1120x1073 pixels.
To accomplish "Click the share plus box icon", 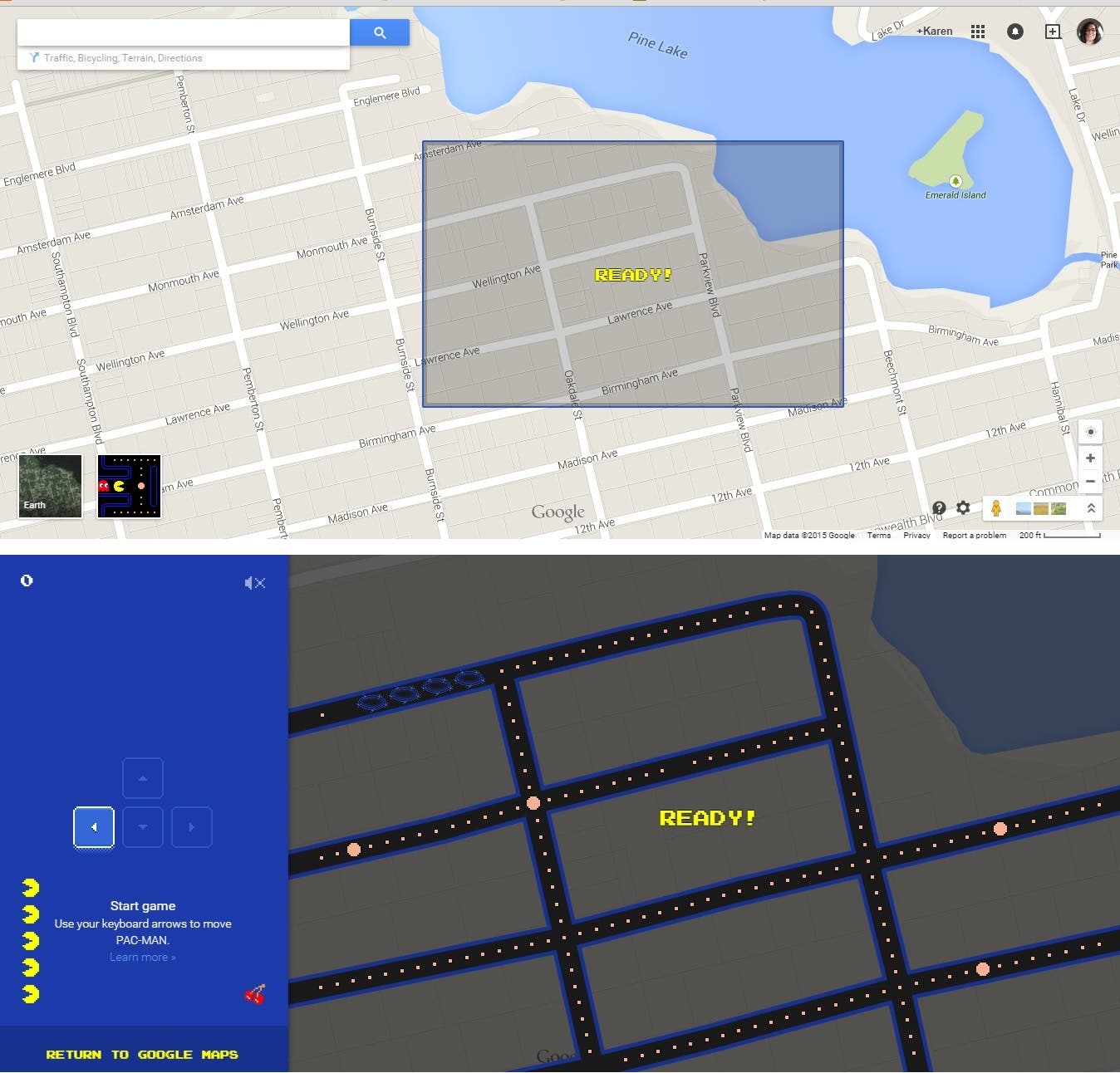I will tap(1052, 32).
